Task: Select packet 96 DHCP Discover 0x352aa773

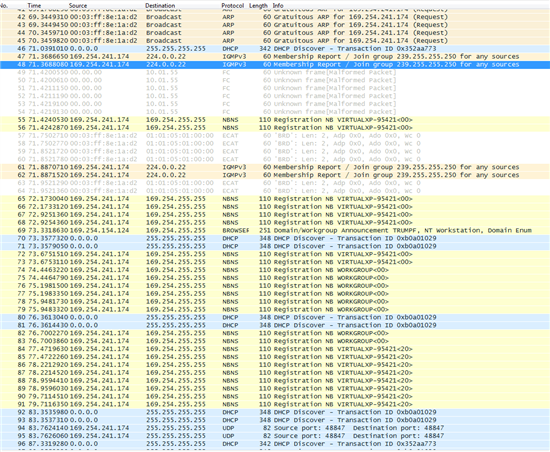Action: (275, 444)
